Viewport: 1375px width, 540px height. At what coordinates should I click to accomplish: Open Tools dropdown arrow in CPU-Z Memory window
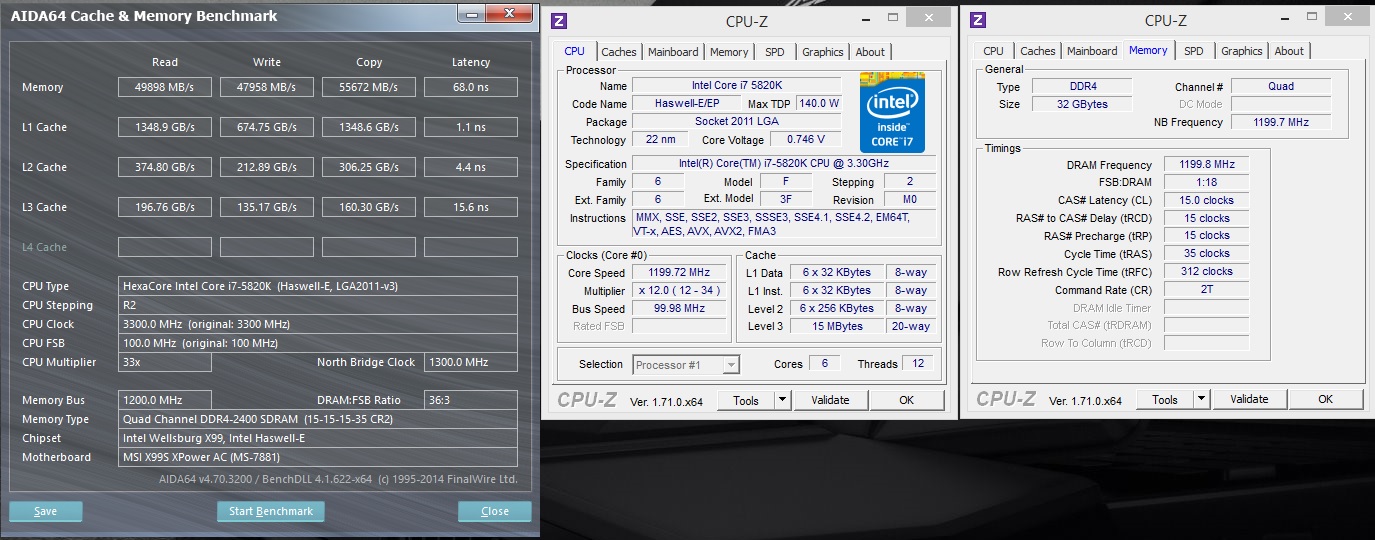pyautogui.click(x=1201, y=399)
